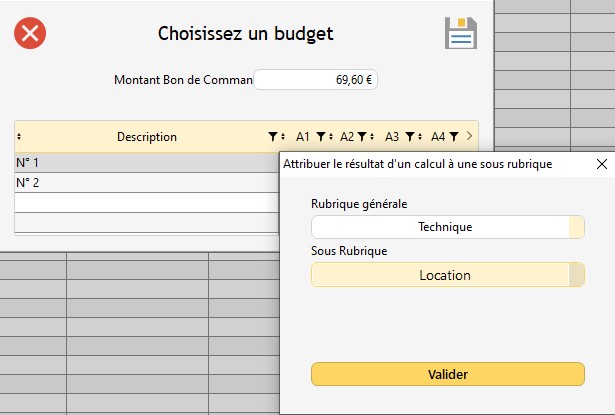
Task: Open the Sous Rubrique dropdown arrow
Action: click(576, 275)
